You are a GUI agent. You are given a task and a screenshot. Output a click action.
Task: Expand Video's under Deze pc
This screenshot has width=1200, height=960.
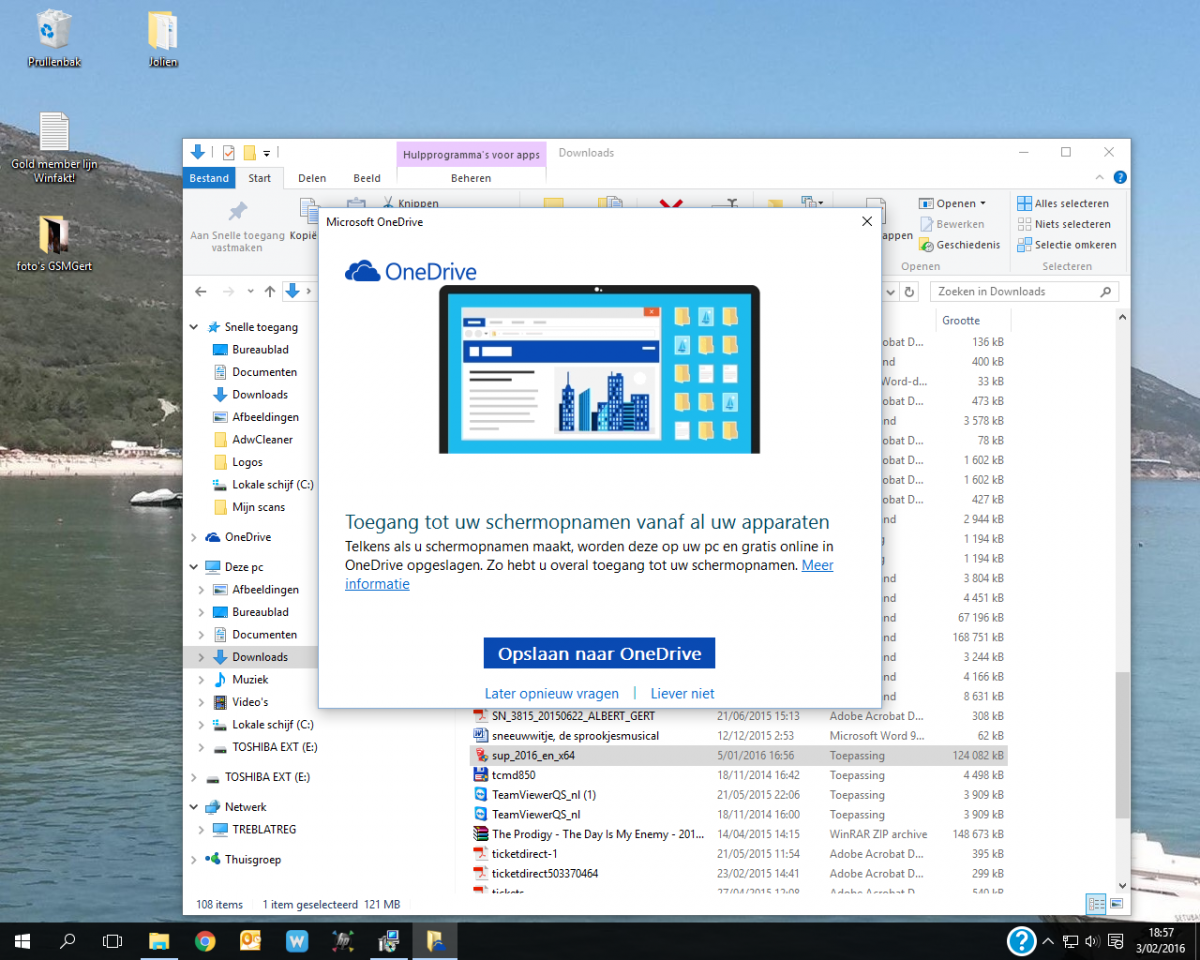(201, 702)
